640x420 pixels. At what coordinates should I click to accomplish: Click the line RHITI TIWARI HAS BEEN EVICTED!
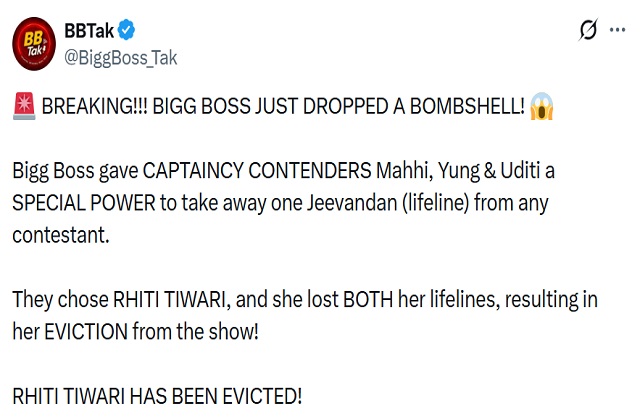point(157,396)
